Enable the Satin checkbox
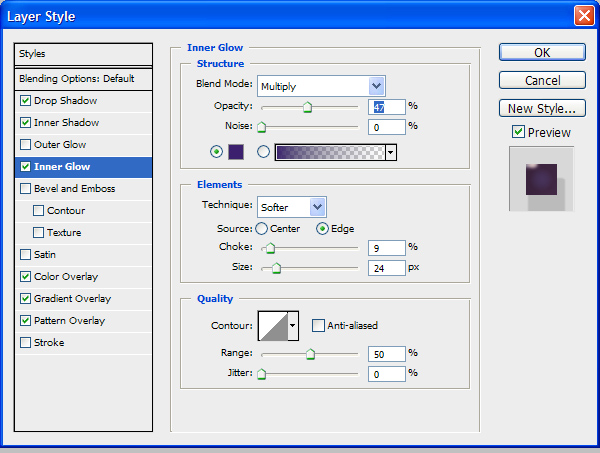Image resolution: width=600 pixels, height=453 pixels. (25, 254)
